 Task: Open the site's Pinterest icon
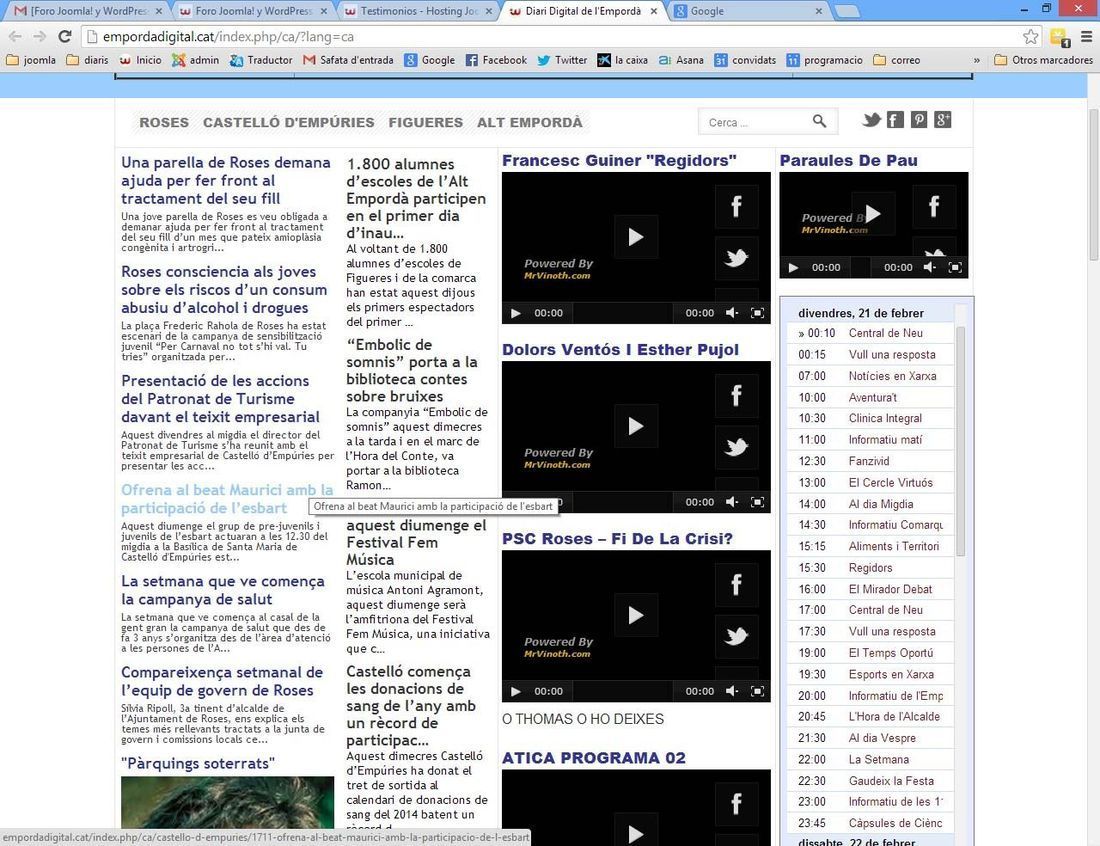point(919,120)
